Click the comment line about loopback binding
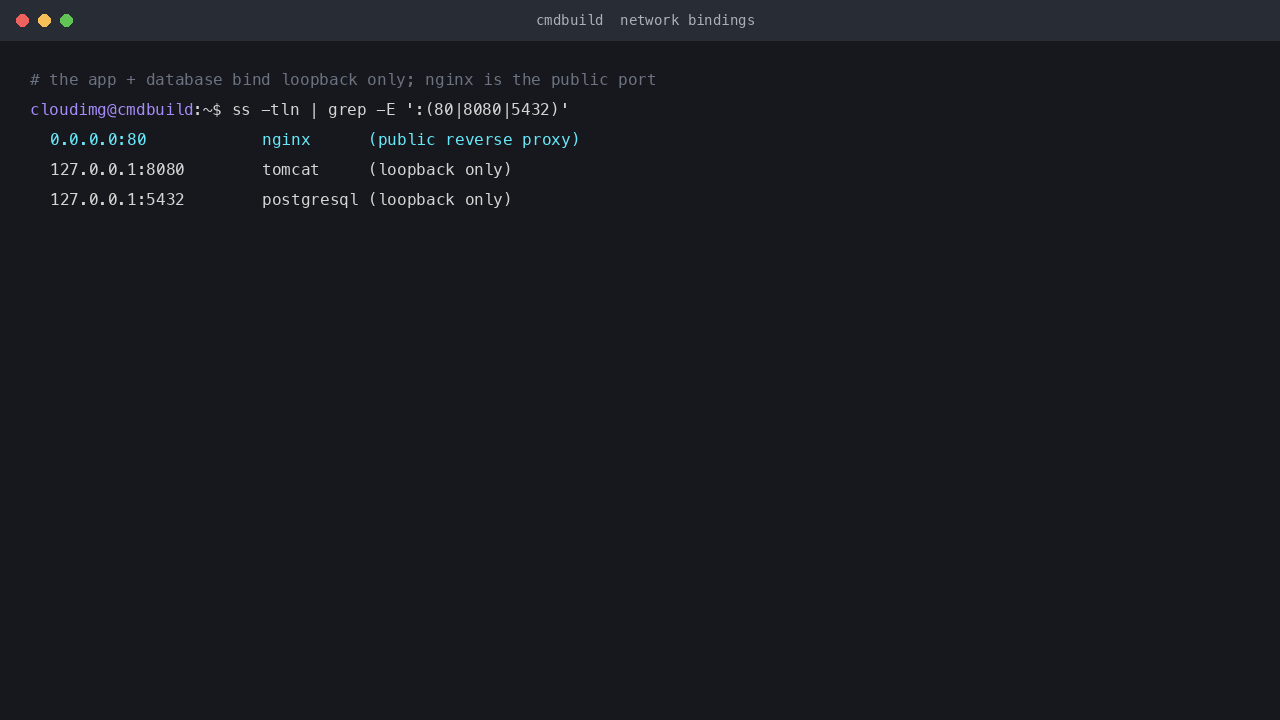Viewport: 1280px width, 720px height. (x=343, y=80)
